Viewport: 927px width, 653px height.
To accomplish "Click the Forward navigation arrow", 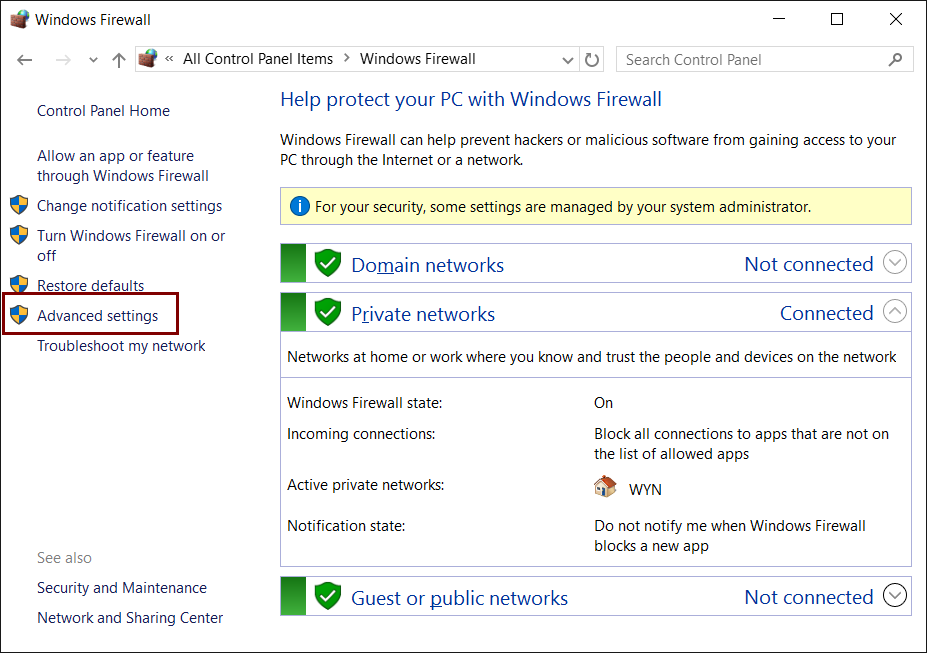I will (x=63, y=60).
